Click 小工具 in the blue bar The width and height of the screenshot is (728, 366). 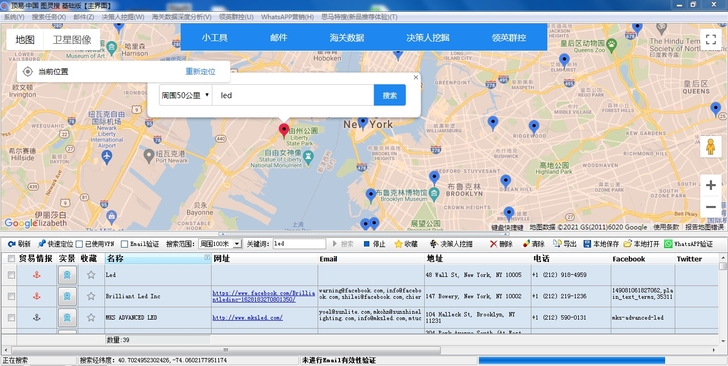214,38
